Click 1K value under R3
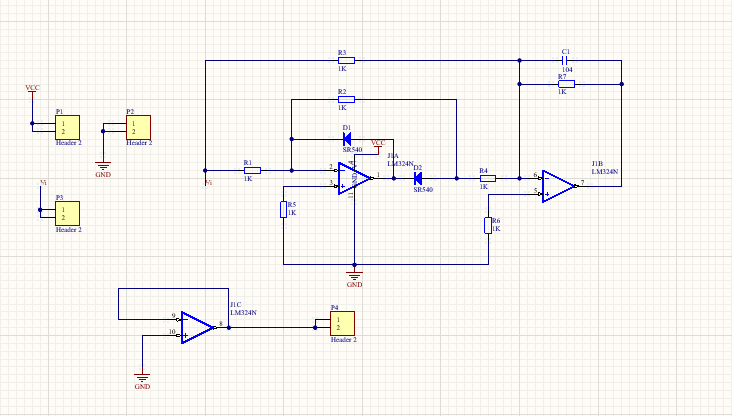 [342, 69]
